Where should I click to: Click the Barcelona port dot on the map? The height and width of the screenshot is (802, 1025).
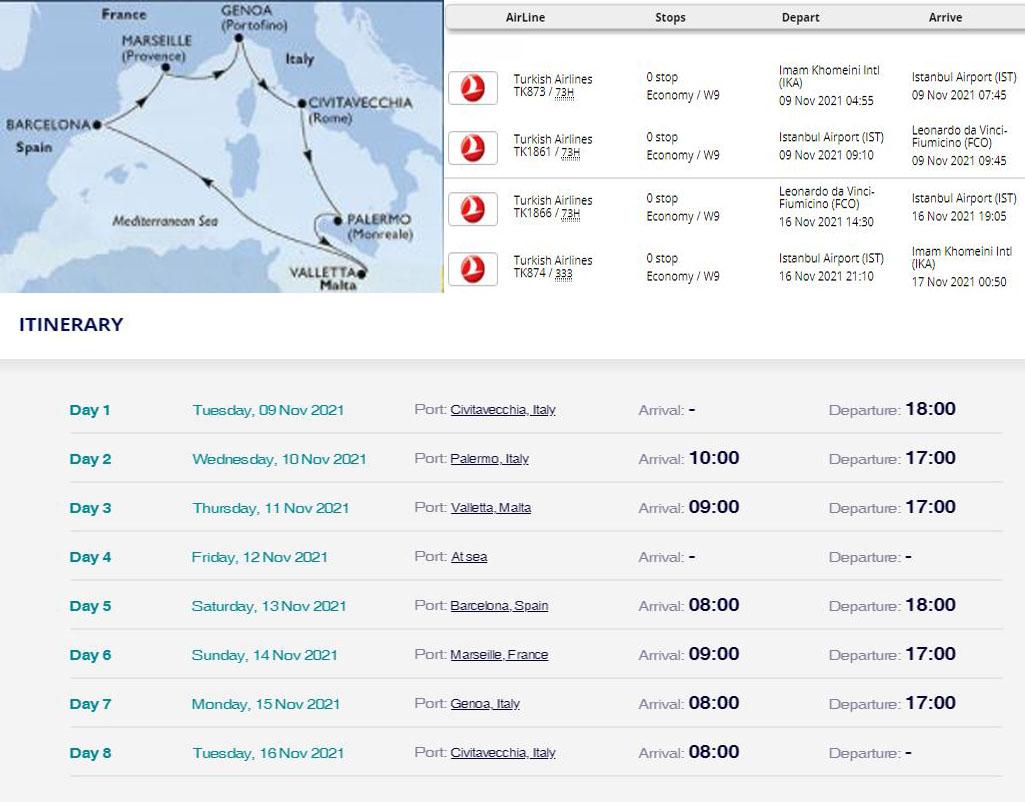coord(97,126)
